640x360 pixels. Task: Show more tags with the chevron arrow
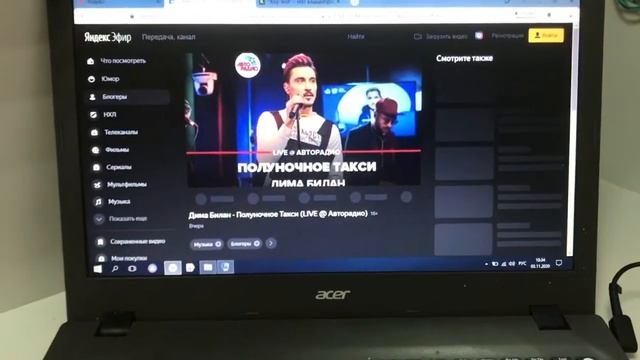pos(271,243)
